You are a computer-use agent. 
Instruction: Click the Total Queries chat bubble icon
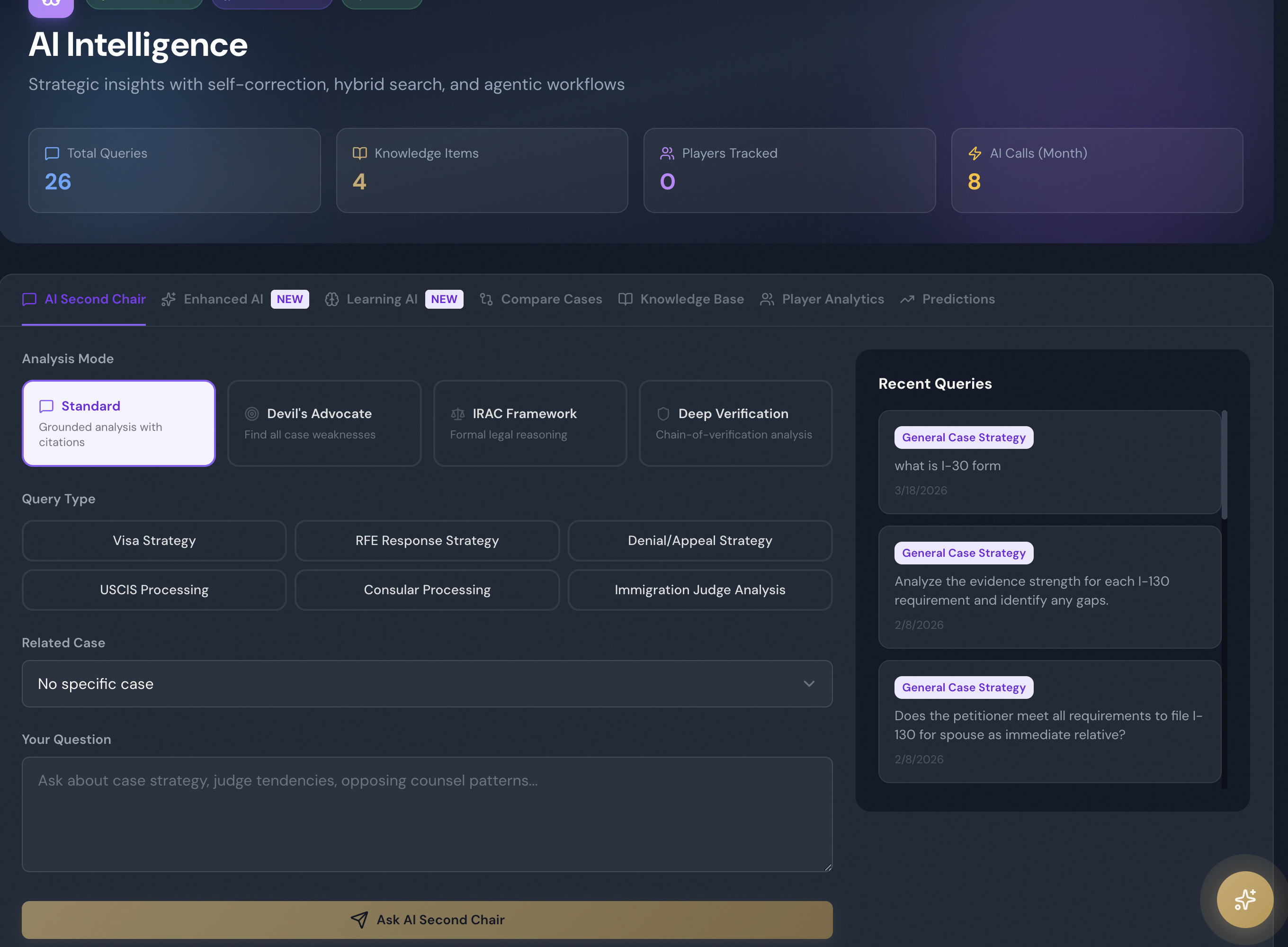click(x=52, y=153)
